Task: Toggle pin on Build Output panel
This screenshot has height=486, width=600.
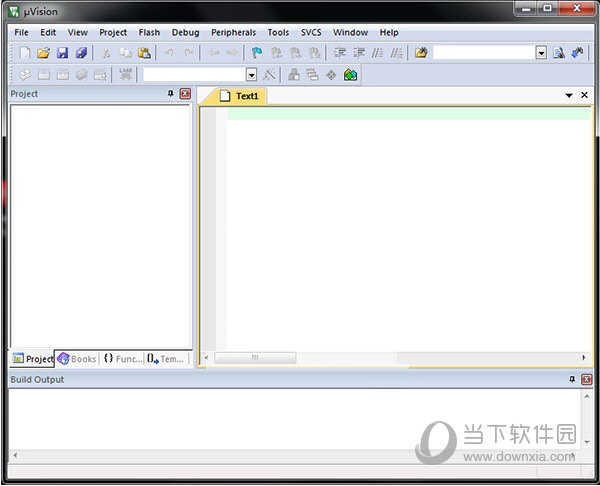Action: 572,379
